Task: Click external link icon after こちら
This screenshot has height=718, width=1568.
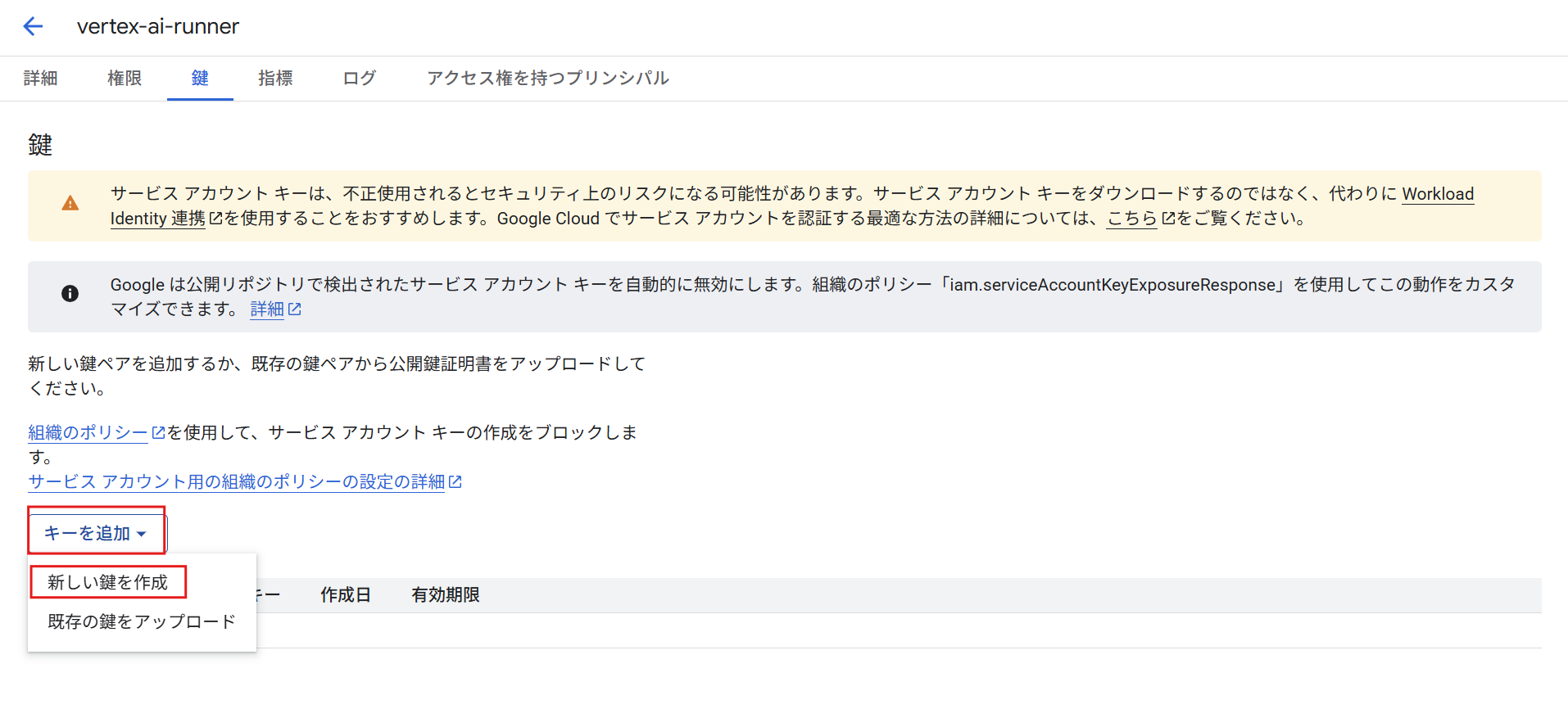Action: coord(1168,219)
